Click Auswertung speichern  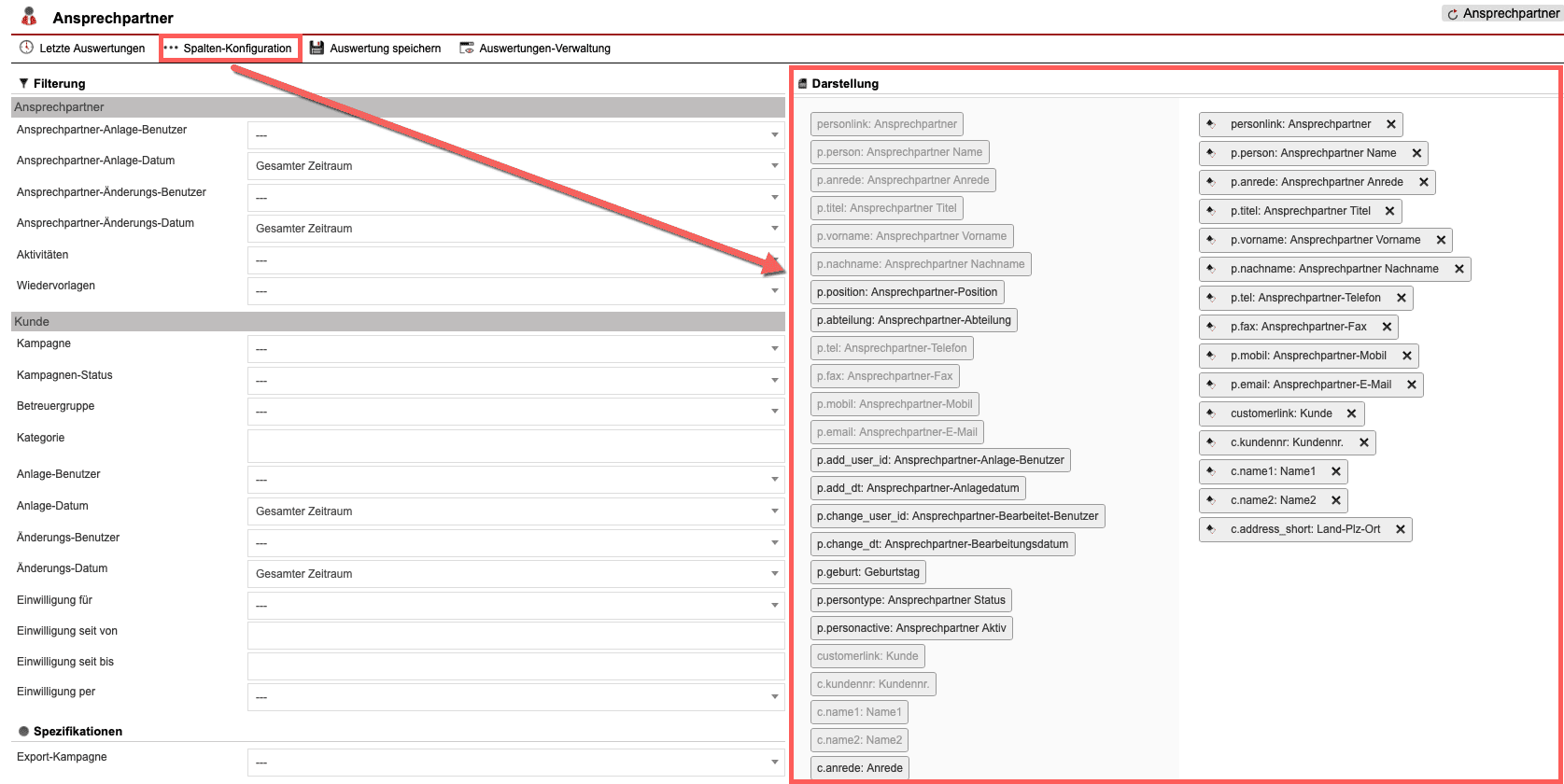pyautogui.click(x=375, y=49)
